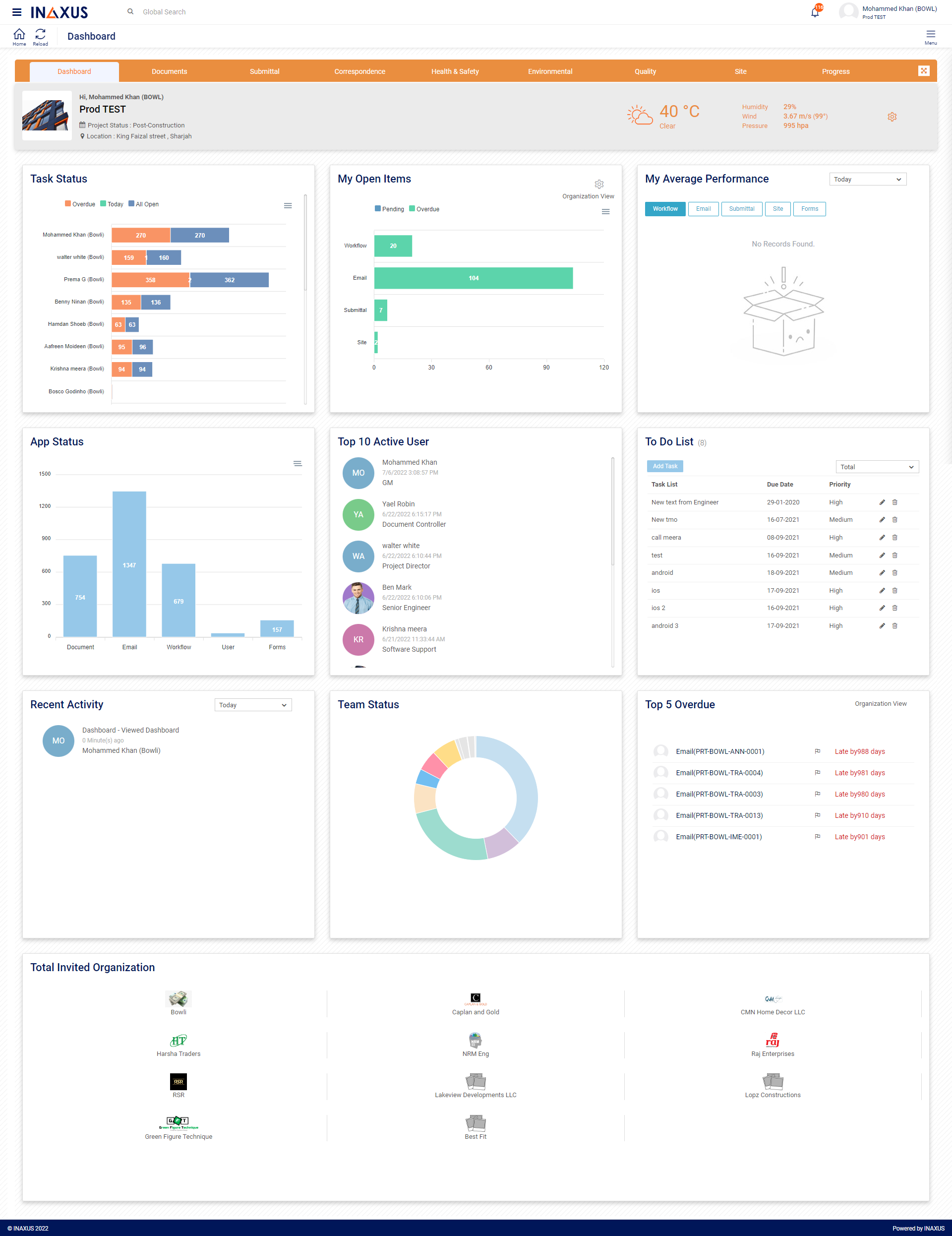The image size is (952, 1236).
Task: Click flag icon for Email(PRT-BOWL-IME-0001)
Action: point(817,836)
